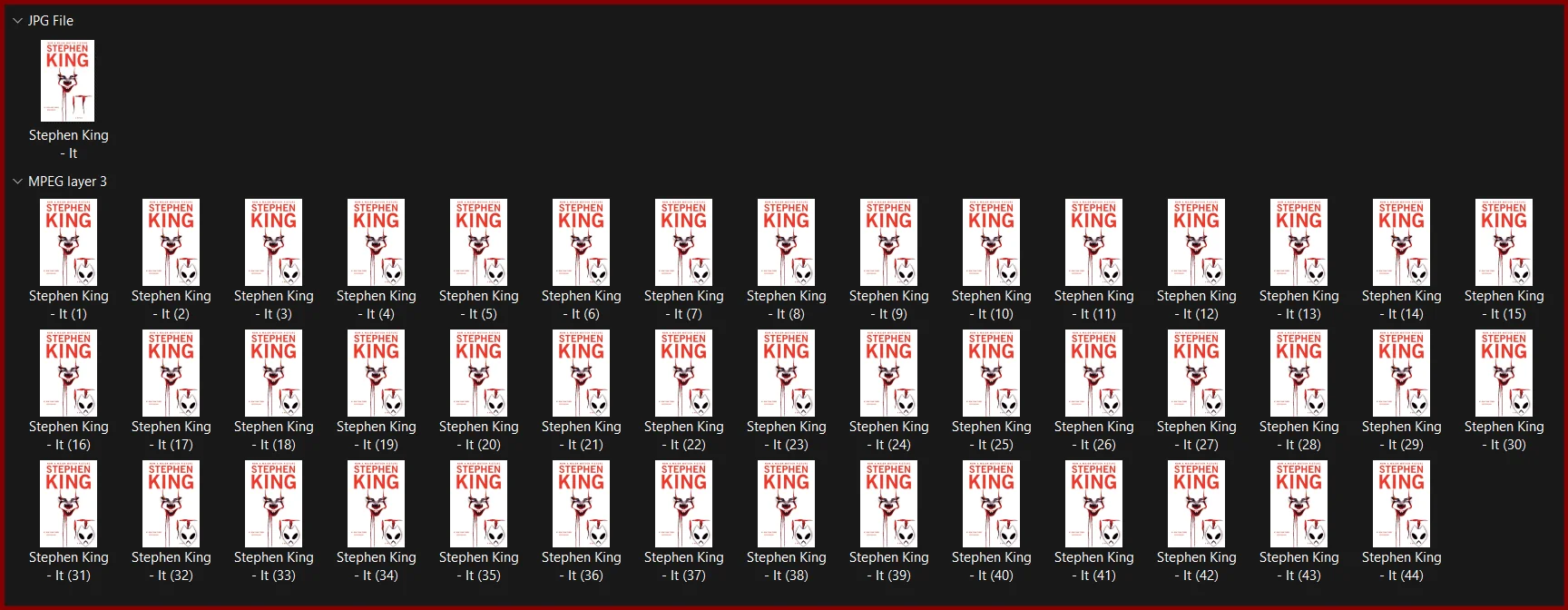Click the label Stephen King - It (6)
The width and height of the screenshot is (1568, 610).
click(x=581, y=305)
